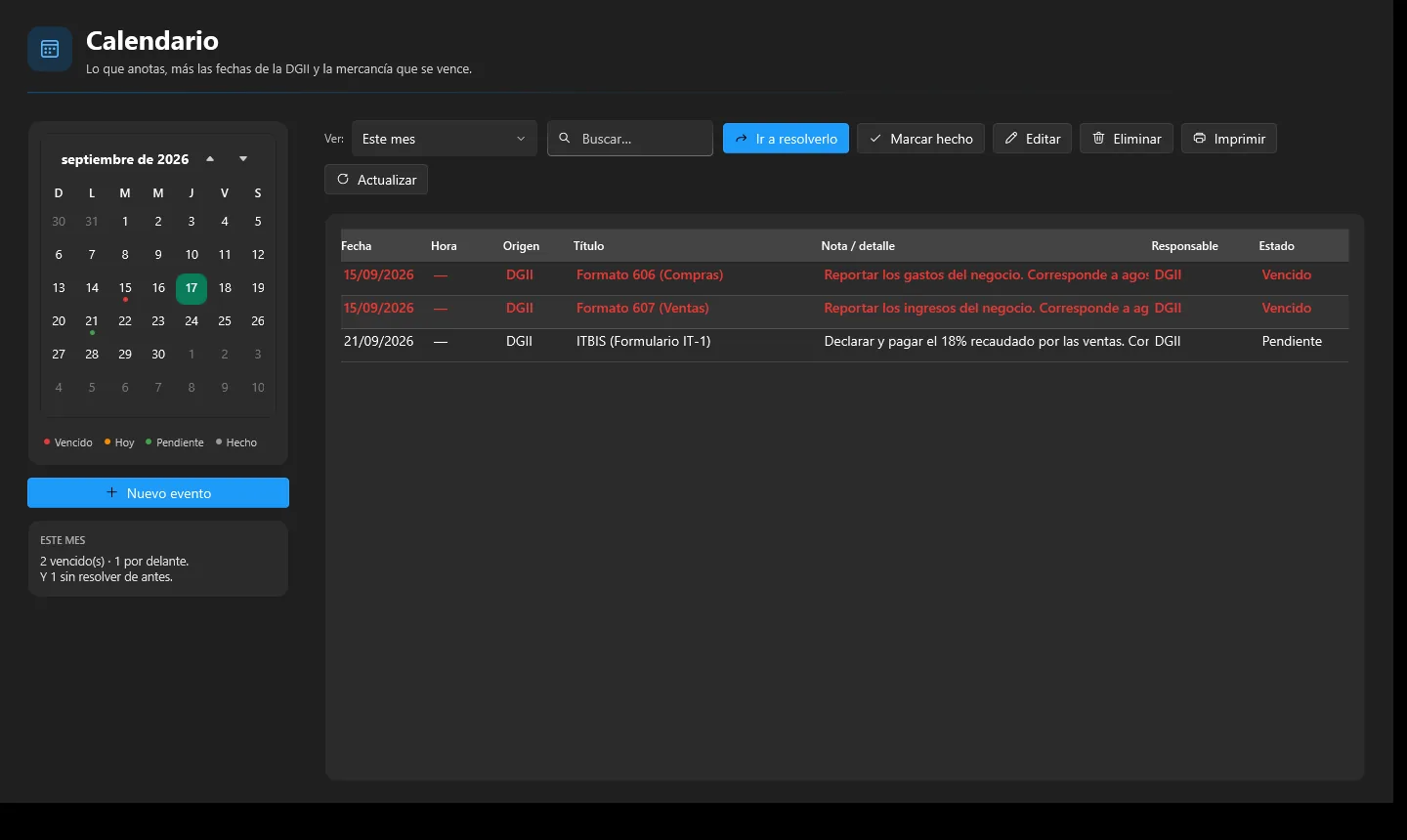Select day 29 in the calendar
This screenshot has width=1407, height=840.
[x=125, y=355]
